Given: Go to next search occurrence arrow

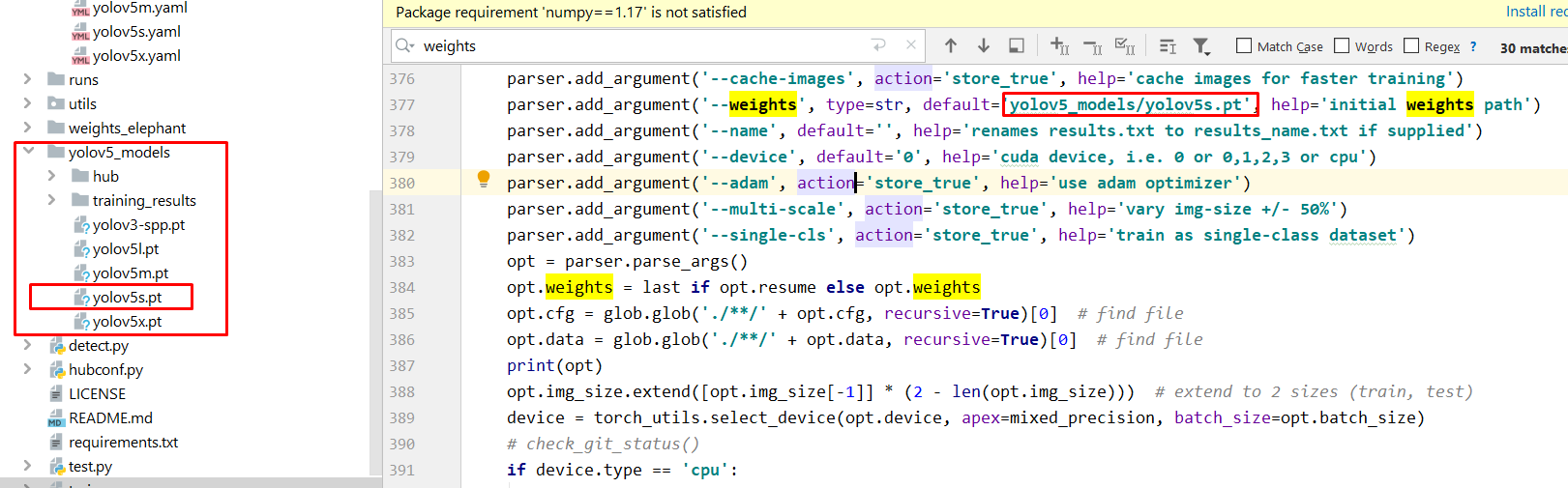Looking at the screenshot, I should tap(984, 45).
